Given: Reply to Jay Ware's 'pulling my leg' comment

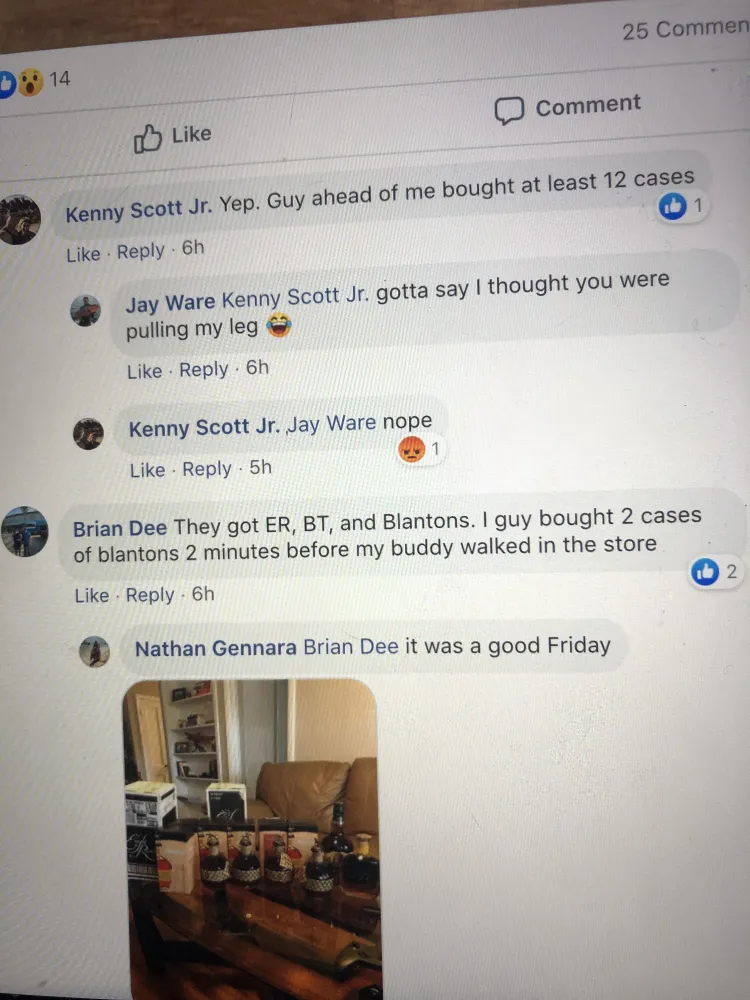Looking at the screenshot, I should click(203, 369).
